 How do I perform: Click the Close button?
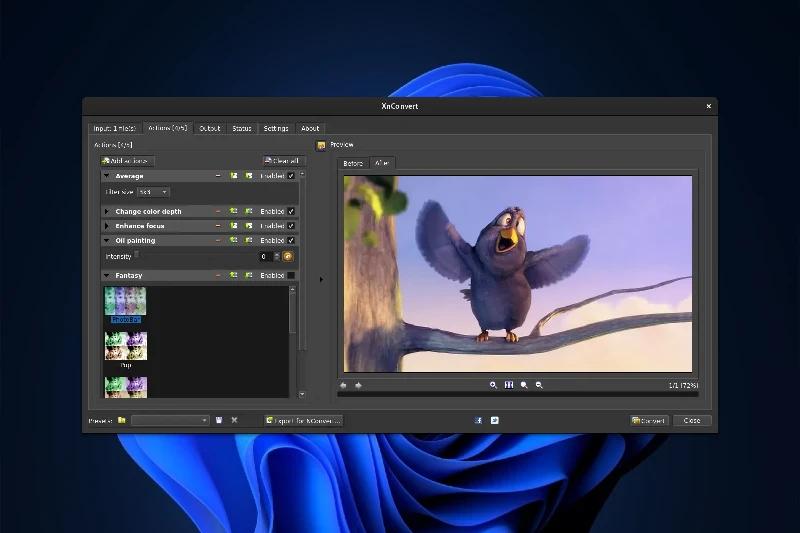point(692,420)
